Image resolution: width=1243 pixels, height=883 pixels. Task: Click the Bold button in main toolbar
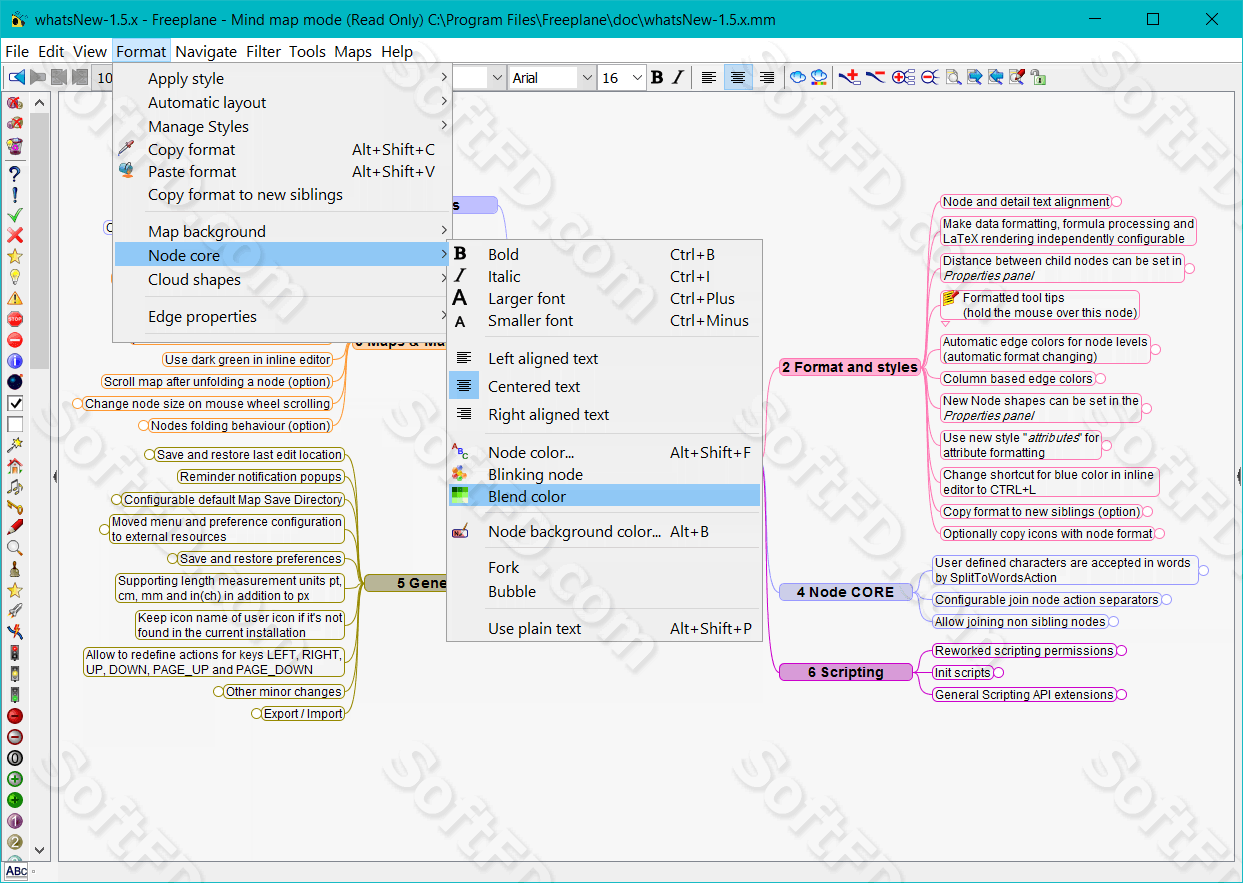click(657, 78)
